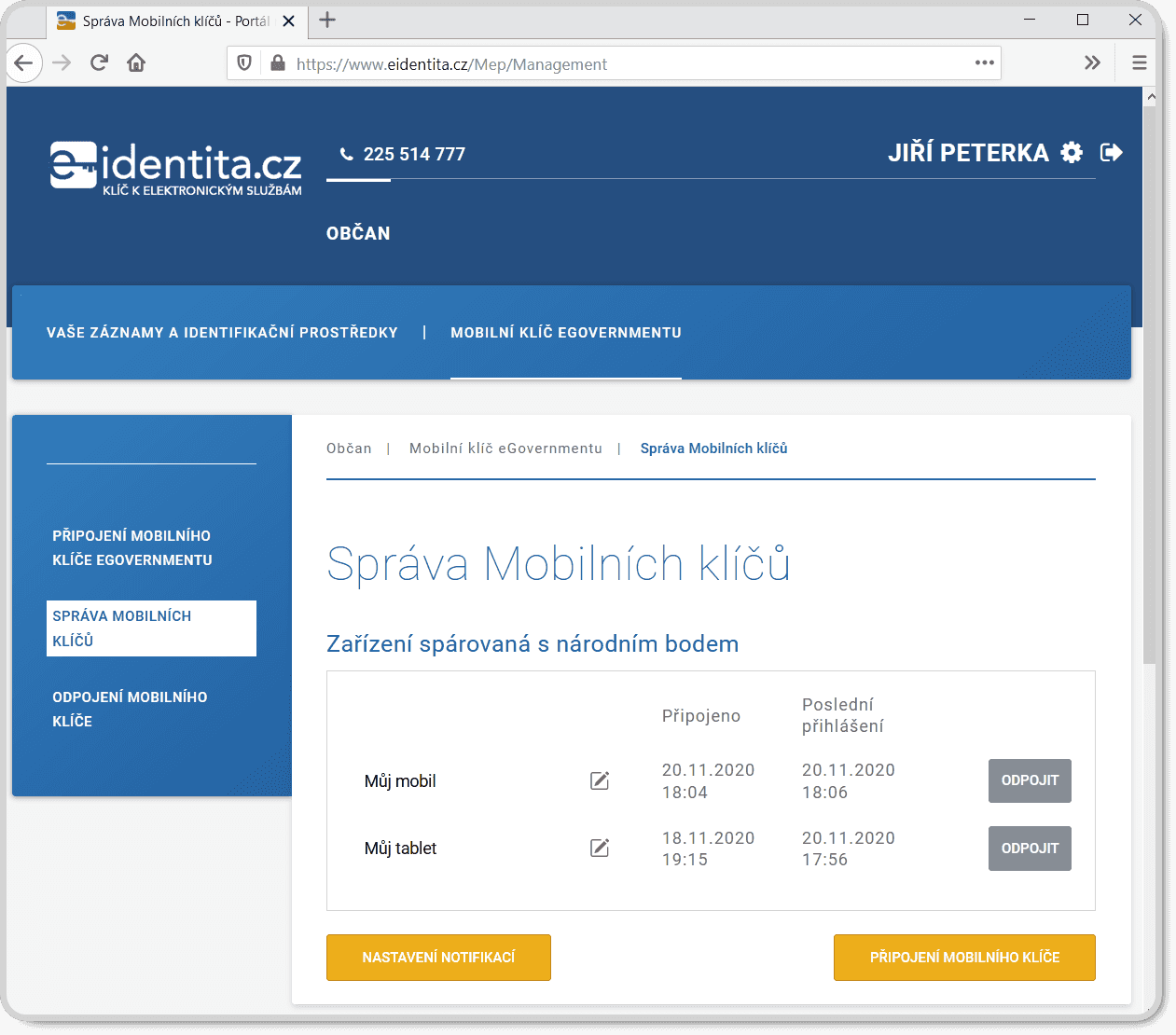
Task: Click Nastavení notifikací button
Action: coord(438,958)
